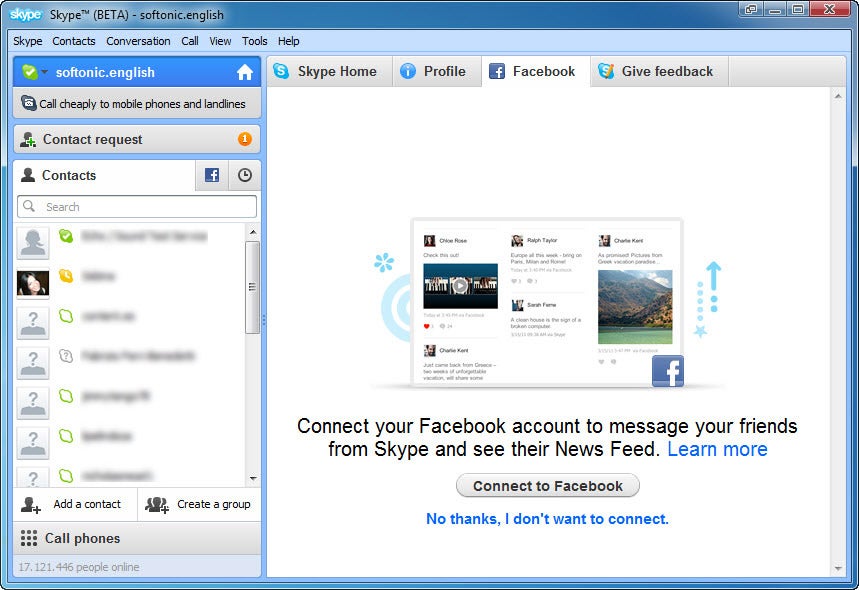The image size is (859, 590).
Task: Click the down arrow of the contacts scrollbar
Action: point(253,478)
